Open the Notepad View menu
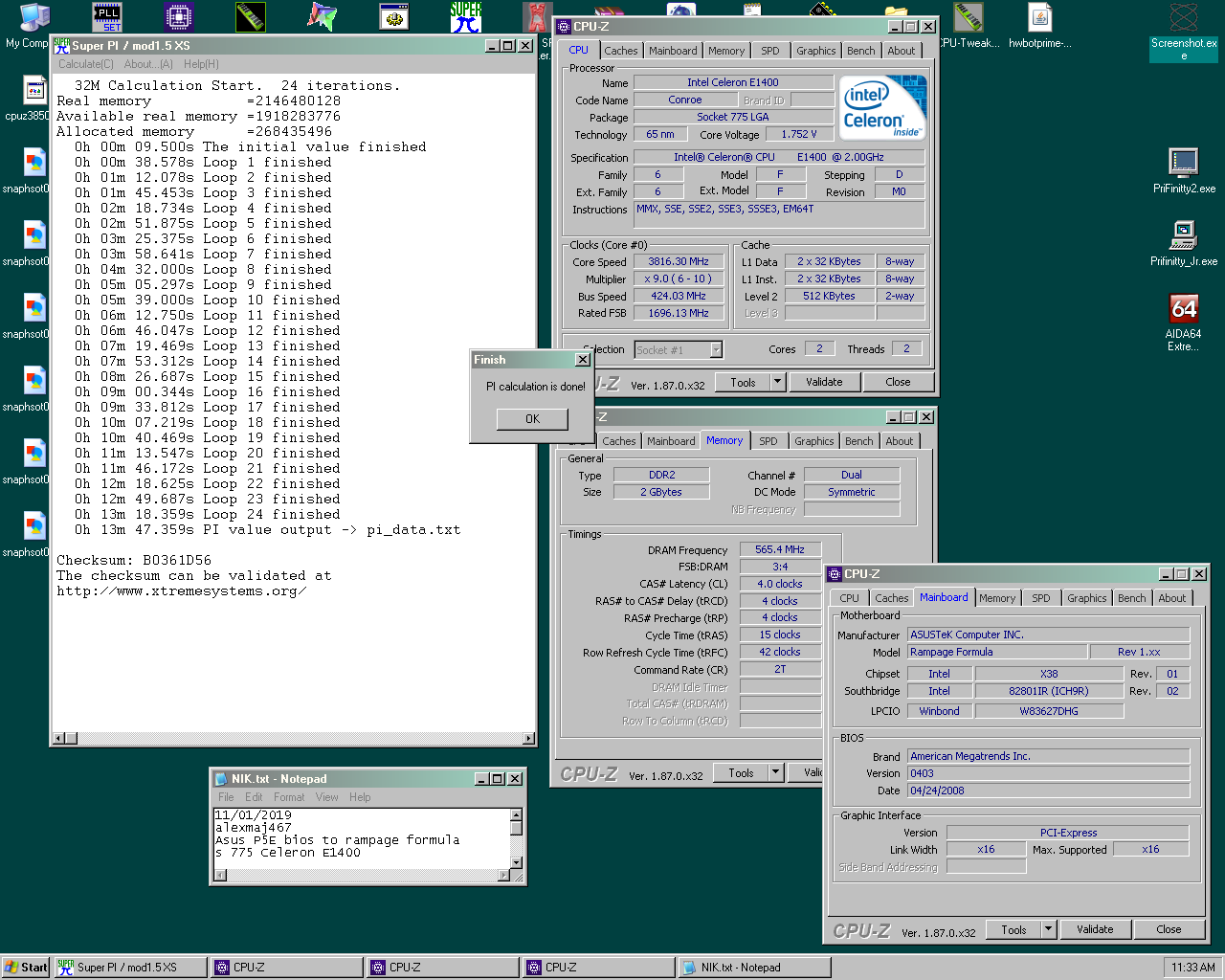 [x=327, y=797]
